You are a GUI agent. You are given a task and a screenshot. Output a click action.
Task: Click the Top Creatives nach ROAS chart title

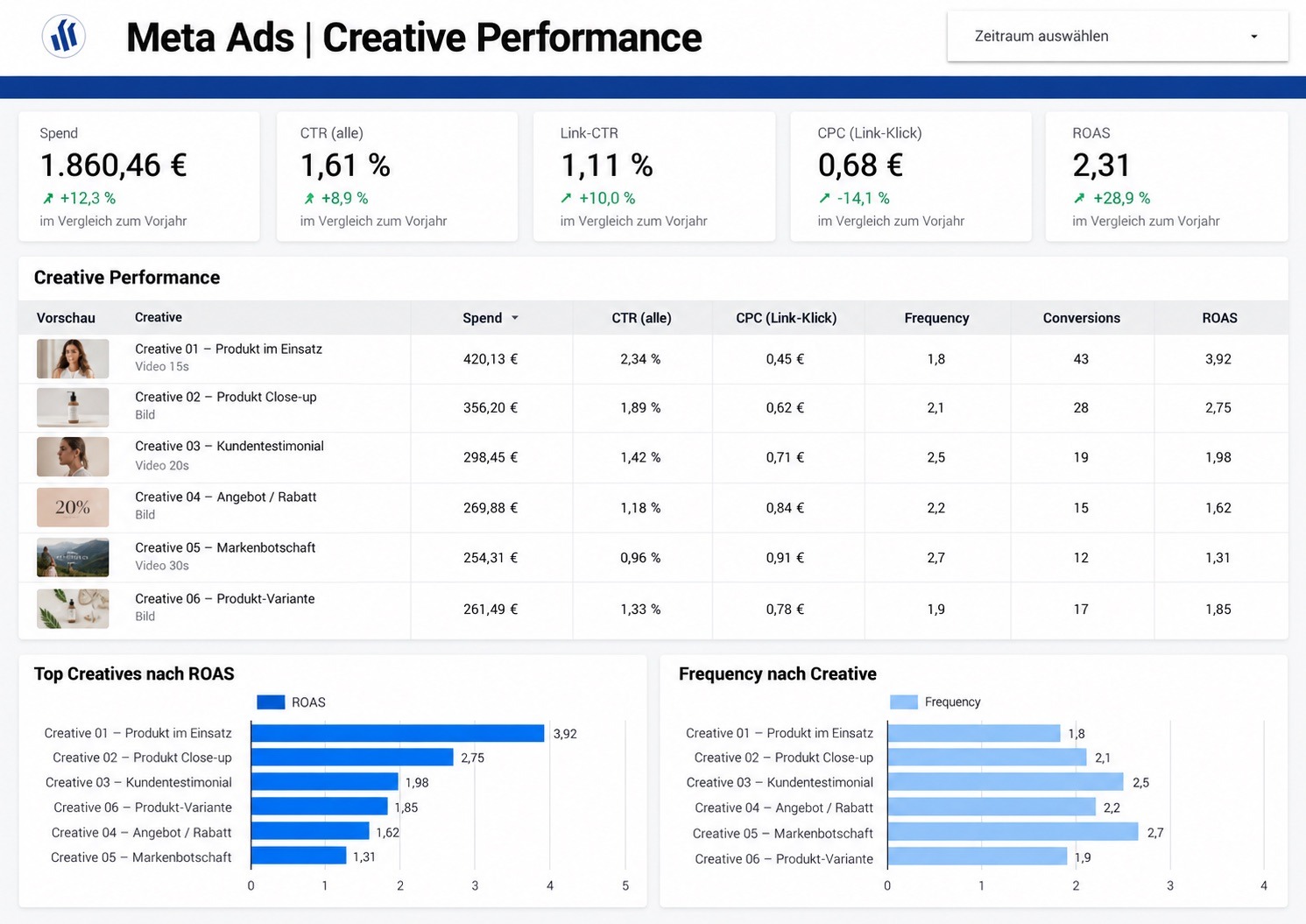click(134, 674)
